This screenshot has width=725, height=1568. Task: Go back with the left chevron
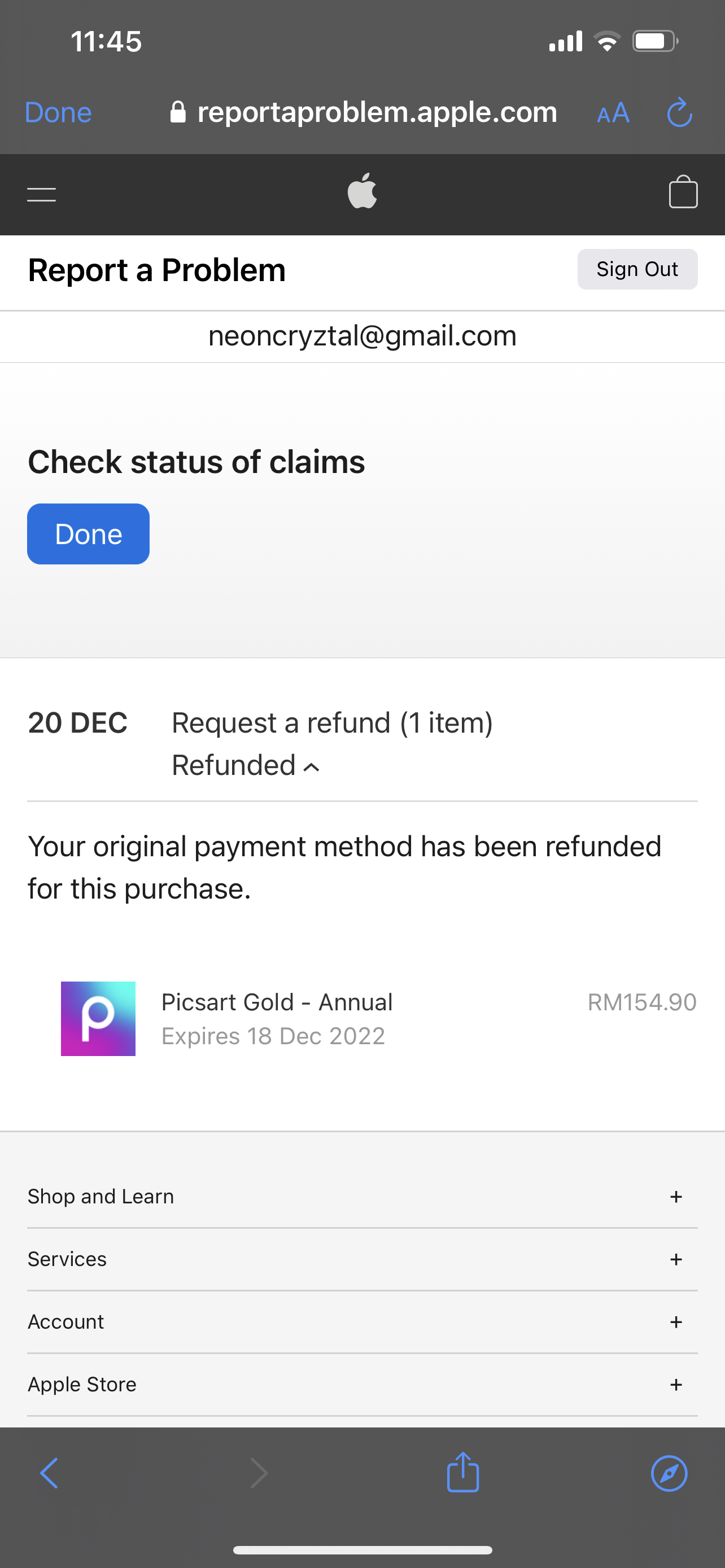49,1473
